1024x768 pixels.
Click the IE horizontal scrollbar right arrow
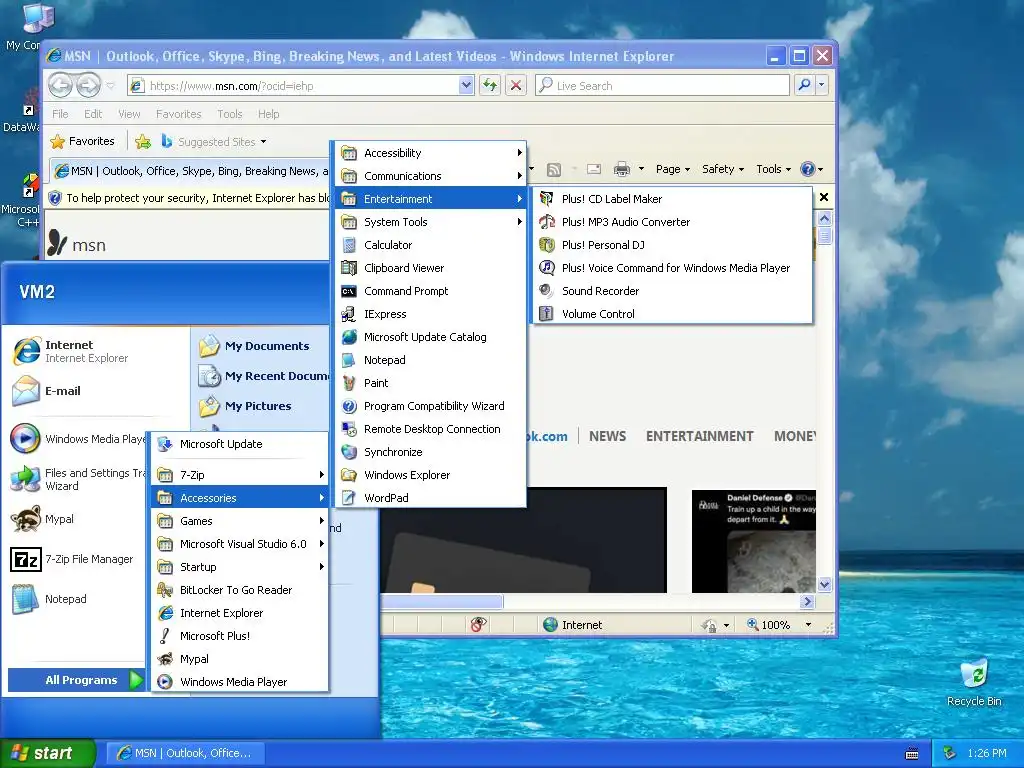808,601
